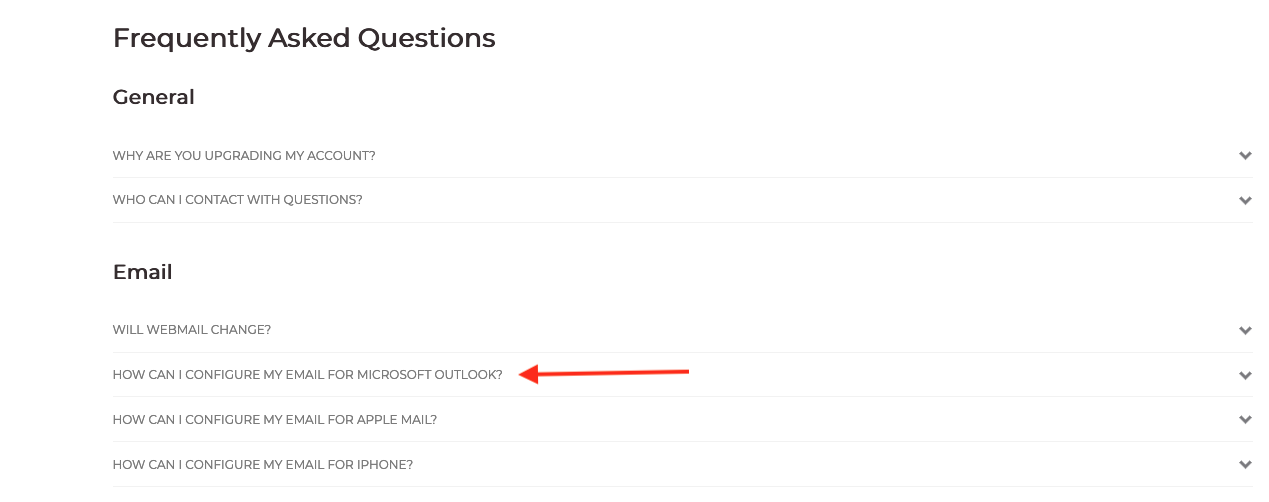The image size is (1269, 502).
Task: Expand the 'Will webmail change' chevron arrow
Action: click(x=1245, y=330)
